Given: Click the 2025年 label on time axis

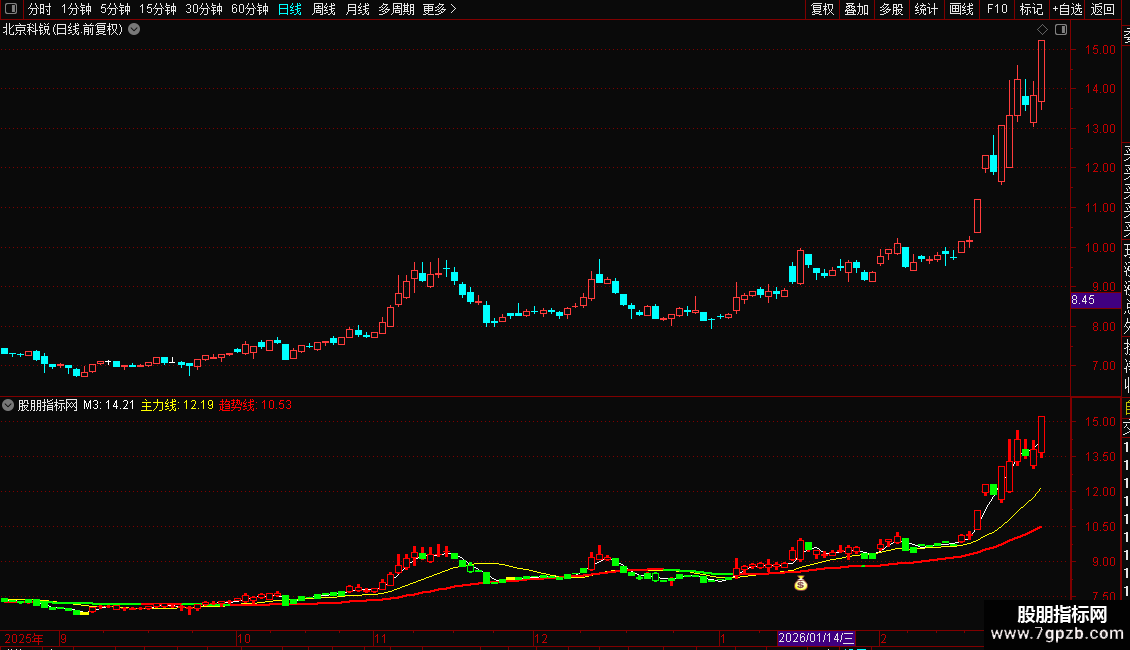Looking at the screenshot, I should tap(24, 638).
